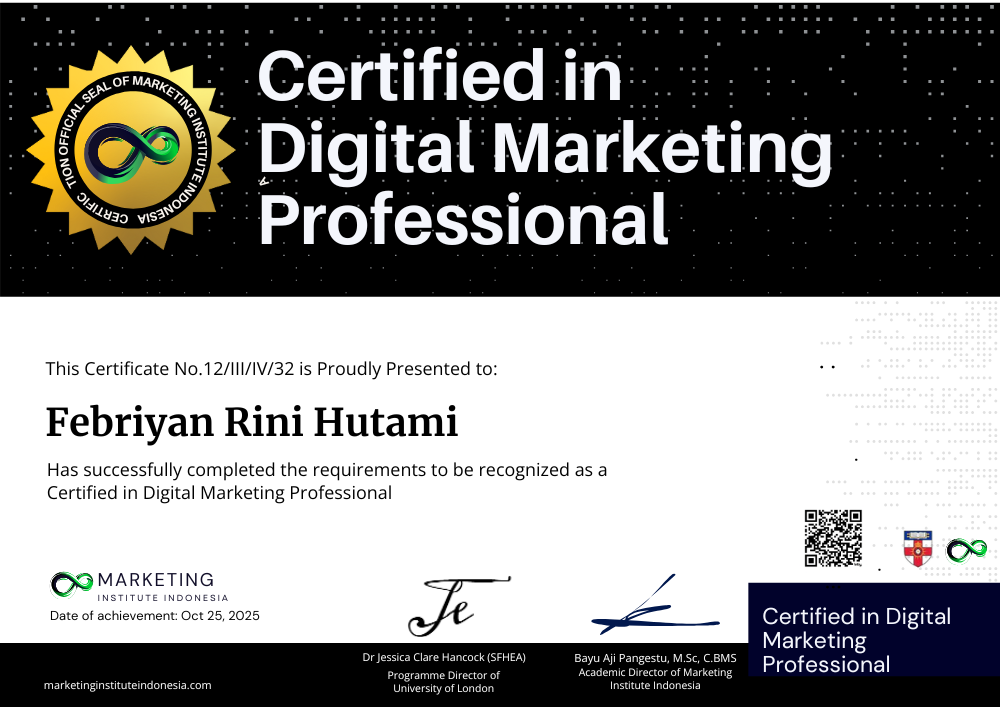Open the marketinginstituteindonesia.com link
The image size is (1000, 707).
[x=127, y=685]
